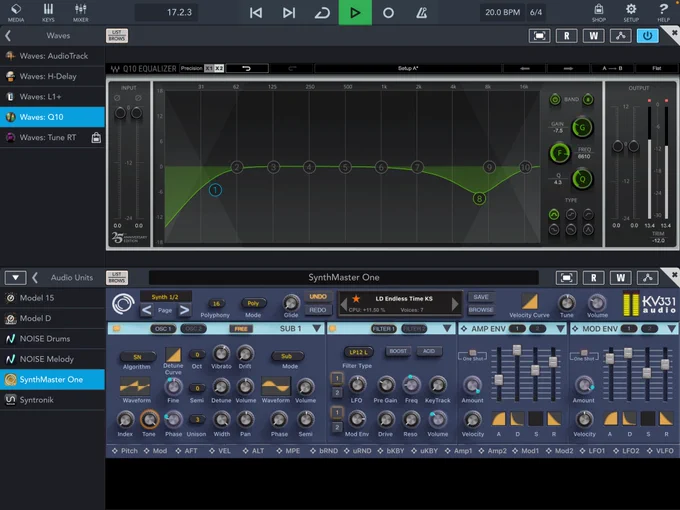The image size is (680, 510).
Task: Browse SynthMaster presets
Action: tap(481, 310)
